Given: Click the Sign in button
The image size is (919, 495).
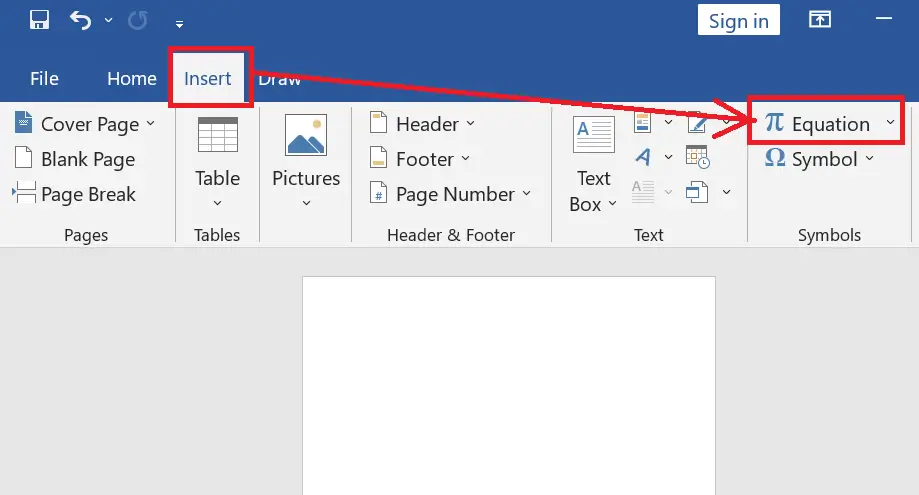Looking at the screenshot, I should (738, 20).
